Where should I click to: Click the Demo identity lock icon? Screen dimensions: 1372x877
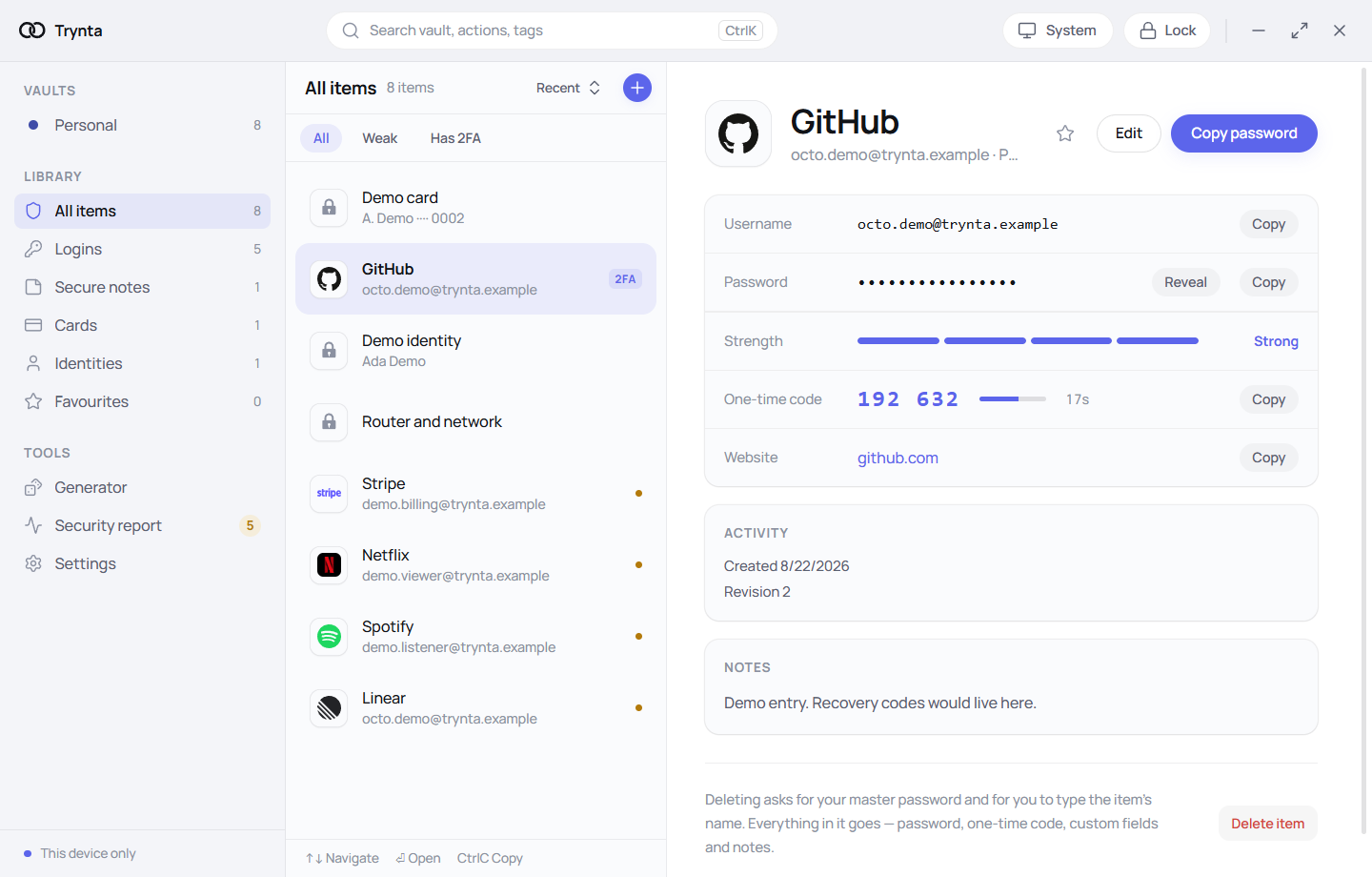pos(329,350)
